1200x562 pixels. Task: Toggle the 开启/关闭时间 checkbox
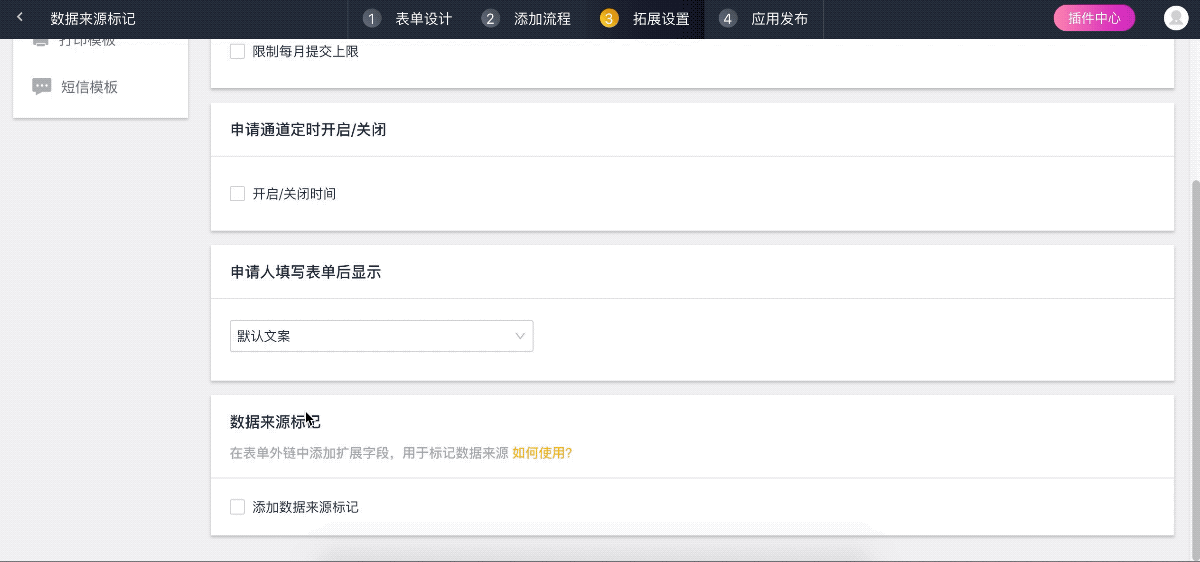pyautogui.click(x=238, y=194)
